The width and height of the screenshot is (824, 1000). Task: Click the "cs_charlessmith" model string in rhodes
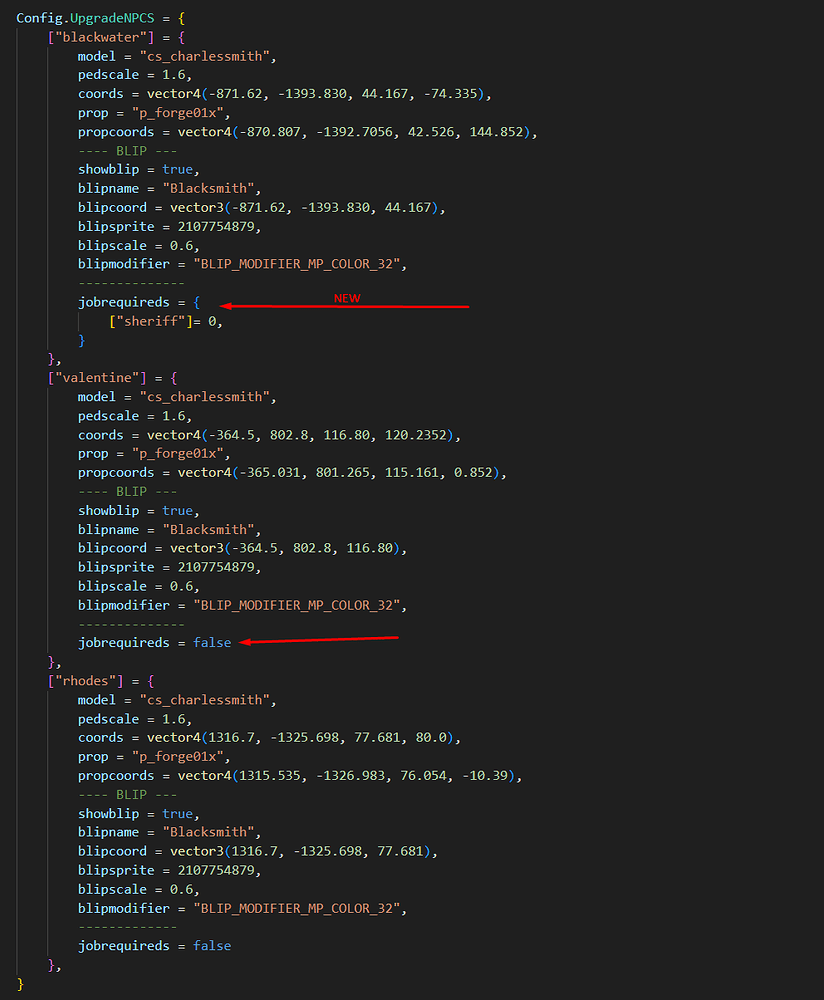click(208, 700)
